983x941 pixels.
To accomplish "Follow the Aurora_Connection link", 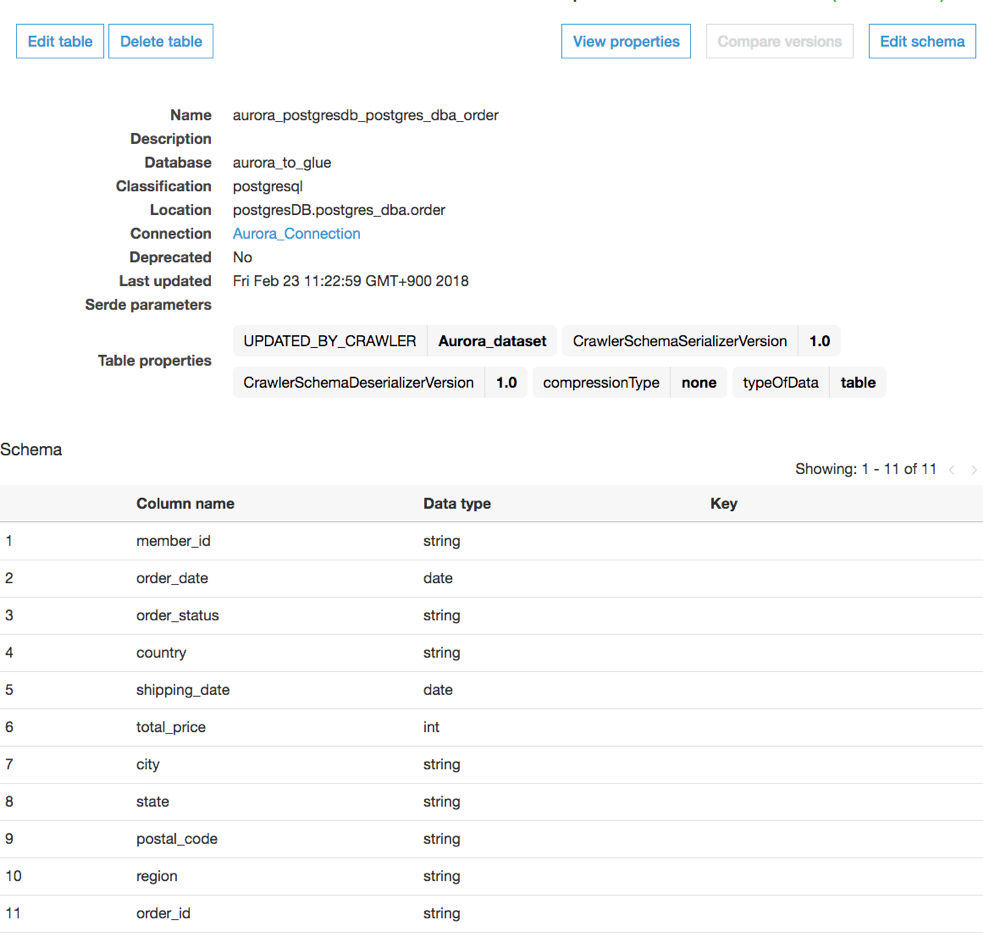I will (296, 234).
